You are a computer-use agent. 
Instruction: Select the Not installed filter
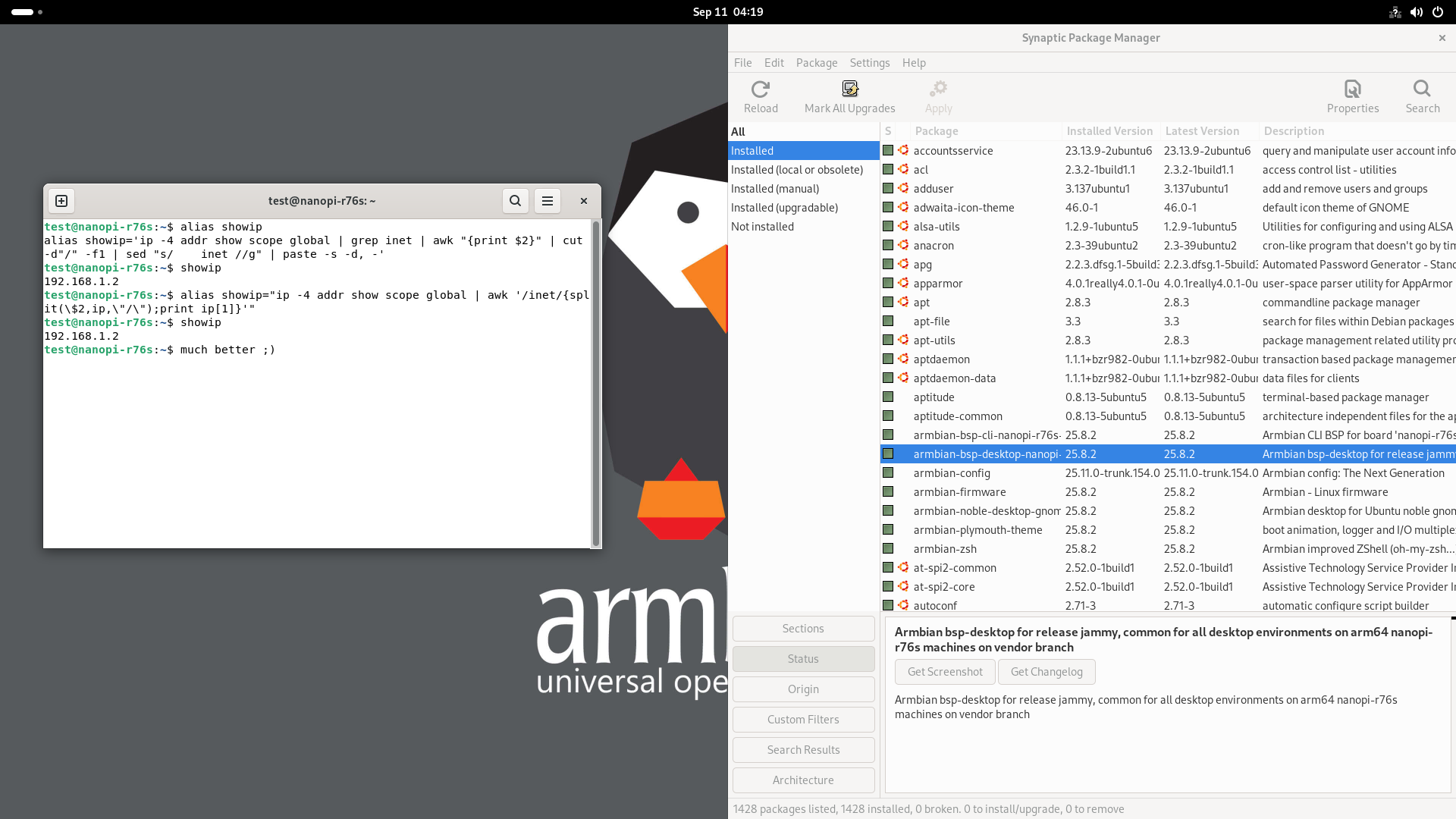803,226
